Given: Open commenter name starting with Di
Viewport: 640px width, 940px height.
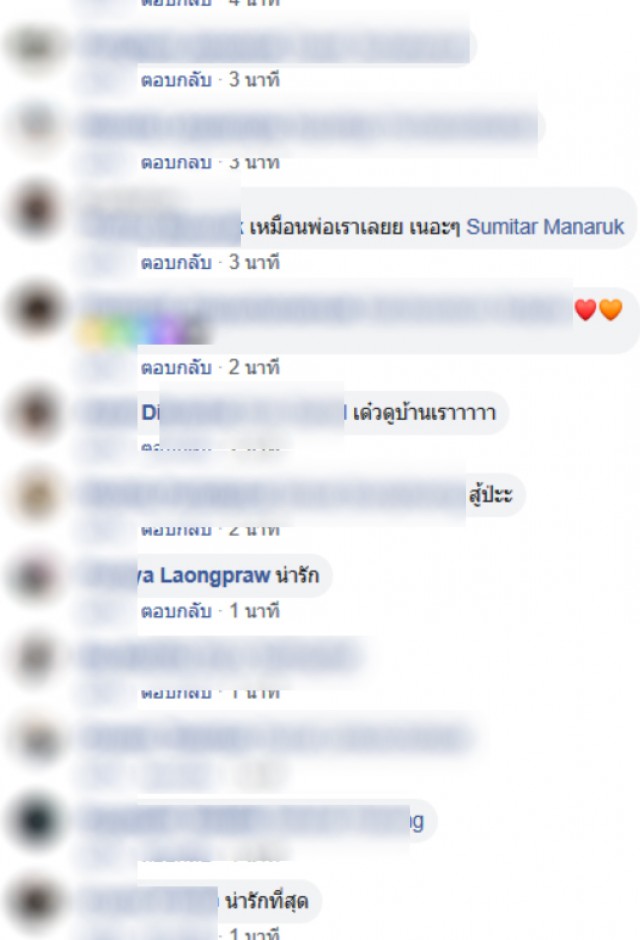Looking at the screenshot, I should pos(150,412).
